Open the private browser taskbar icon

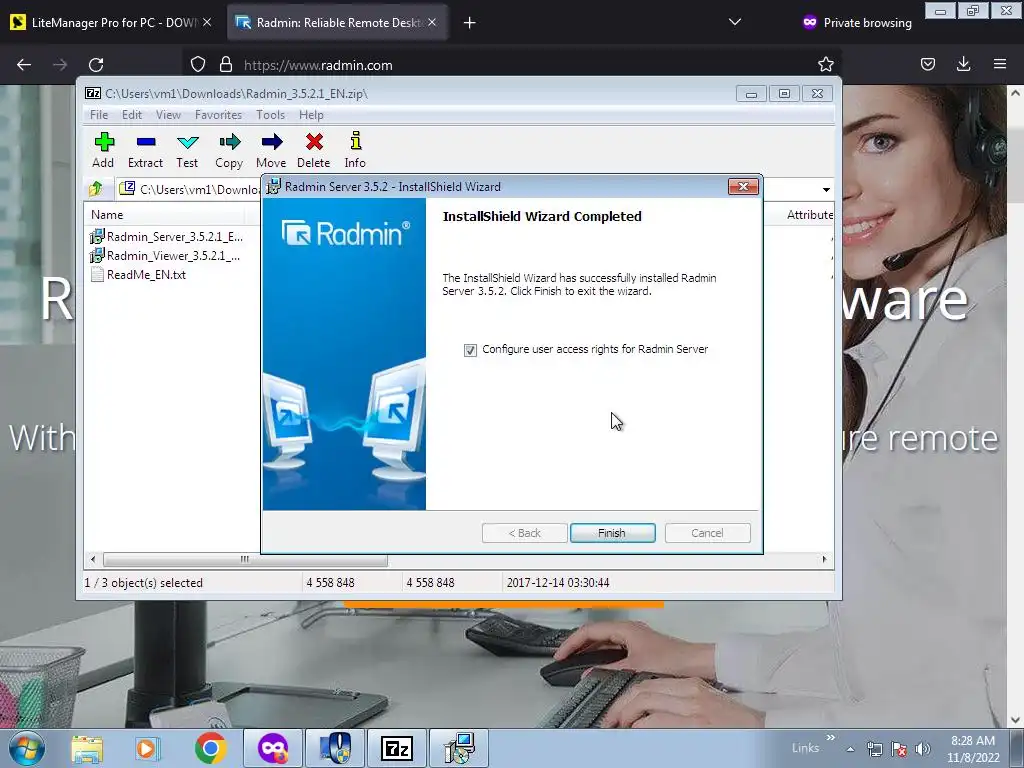tap(272, 748)
